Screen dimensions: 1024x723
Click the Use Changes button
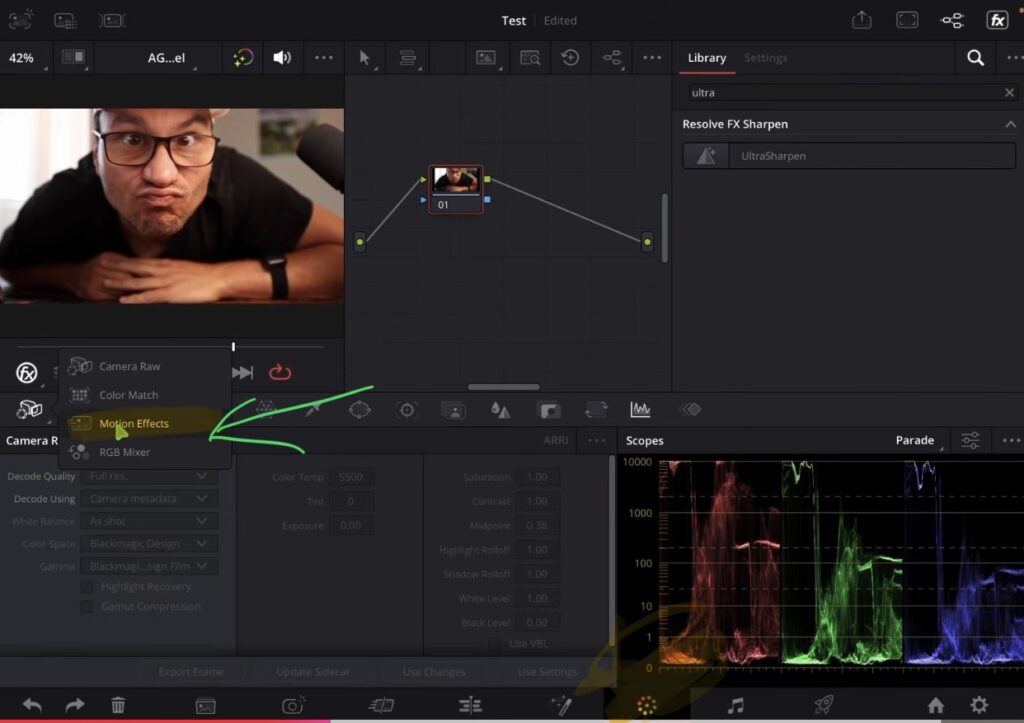tap(434, 672)
